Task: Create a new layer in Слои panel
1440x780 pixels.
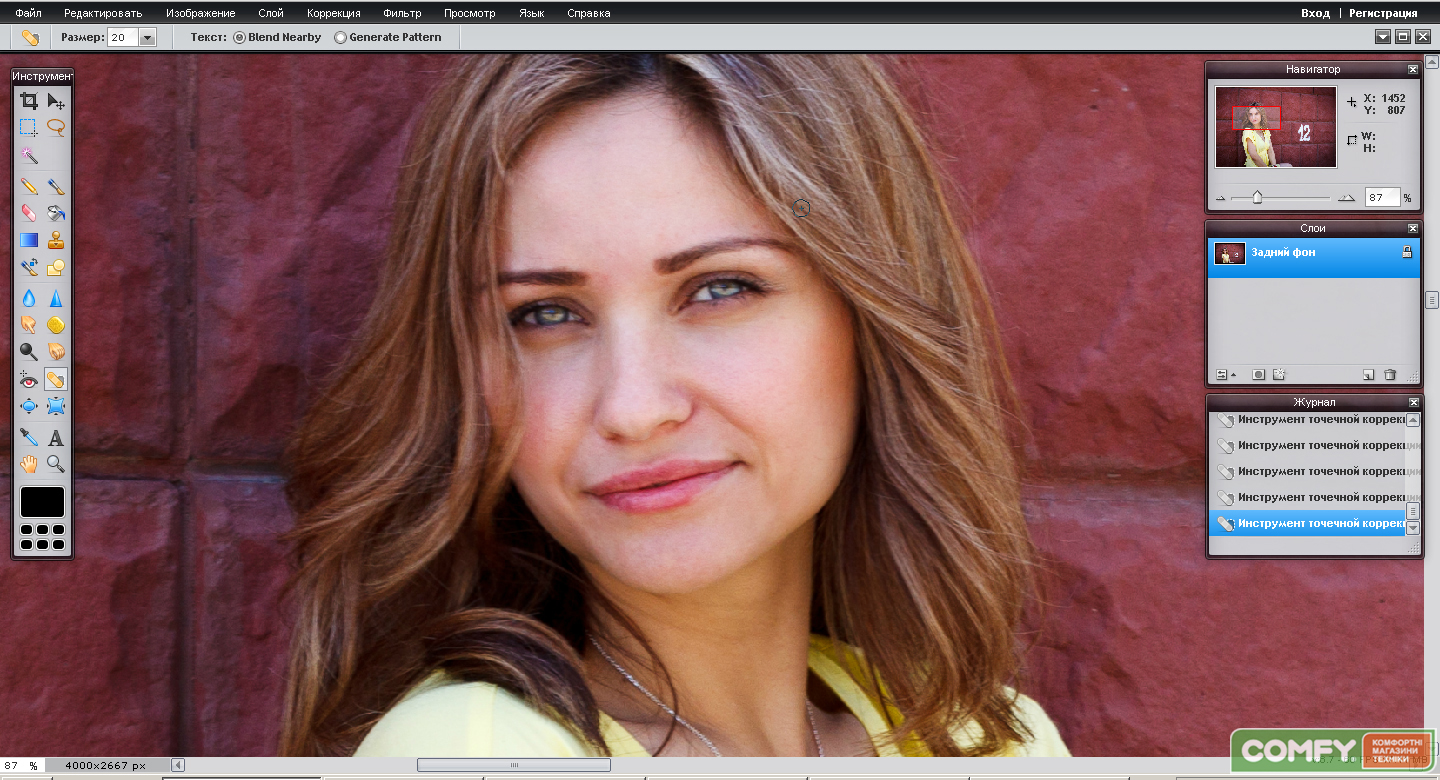Action: [x=1368, y=375]
